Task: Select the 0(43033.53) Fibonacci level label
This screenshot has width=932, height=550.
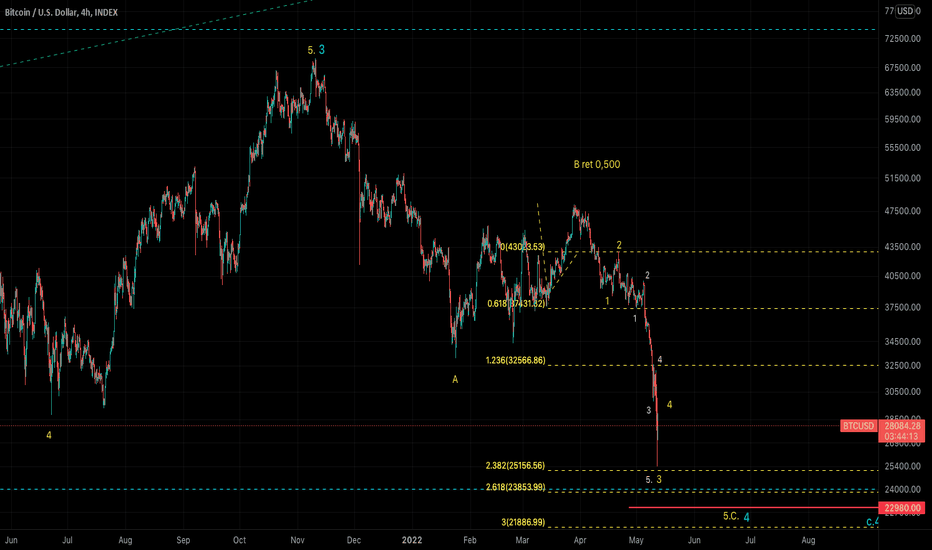Action: (522, 247)
